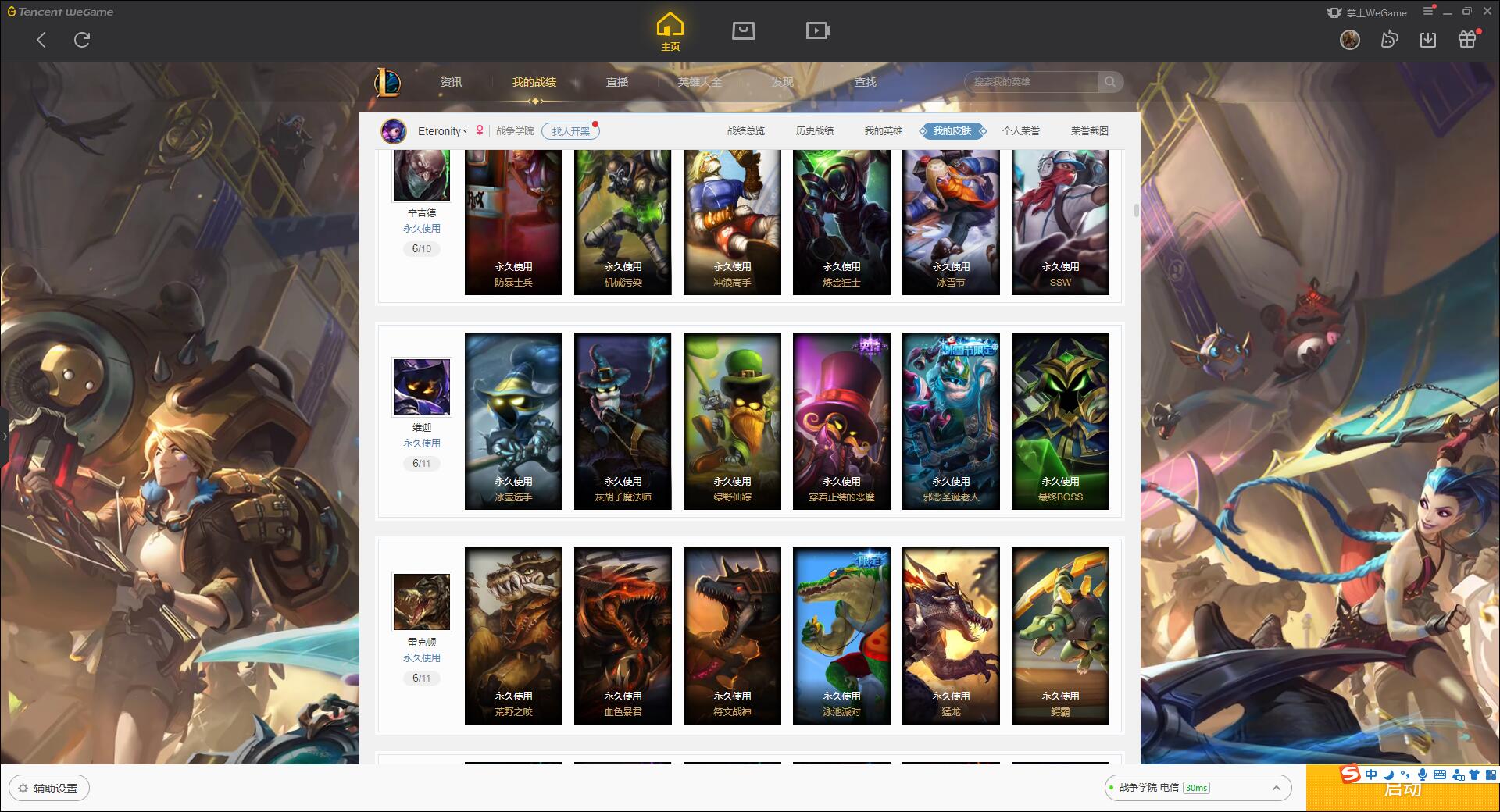The image size is (1500, 812).
Task: Open the WeGame hamburger menu icon
Action: click(1428, 11)
